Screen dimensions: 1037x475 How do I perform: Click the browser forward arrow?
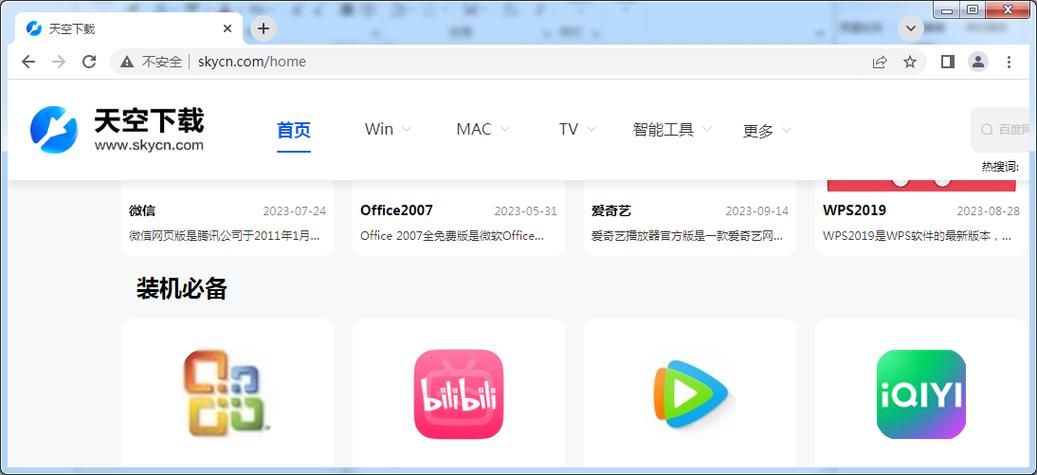click(x=59, y=62)
